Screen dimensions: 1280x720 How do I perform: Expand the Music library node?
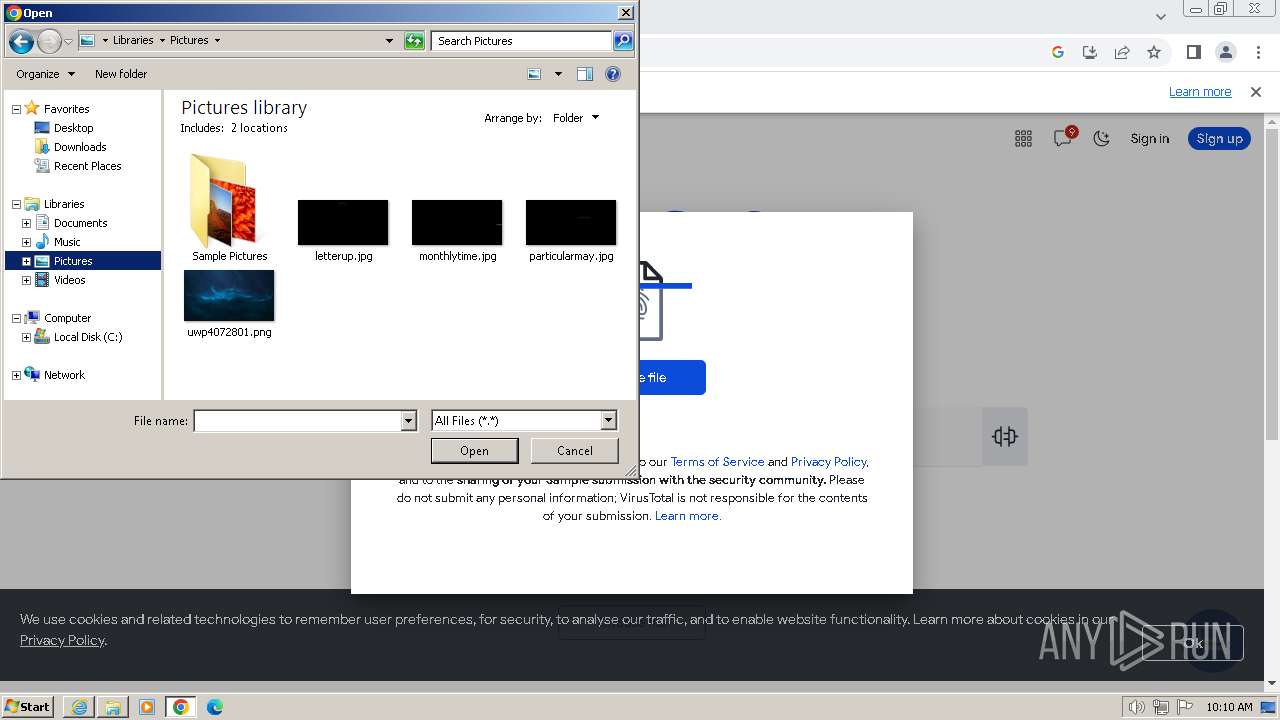coord(26,242)
